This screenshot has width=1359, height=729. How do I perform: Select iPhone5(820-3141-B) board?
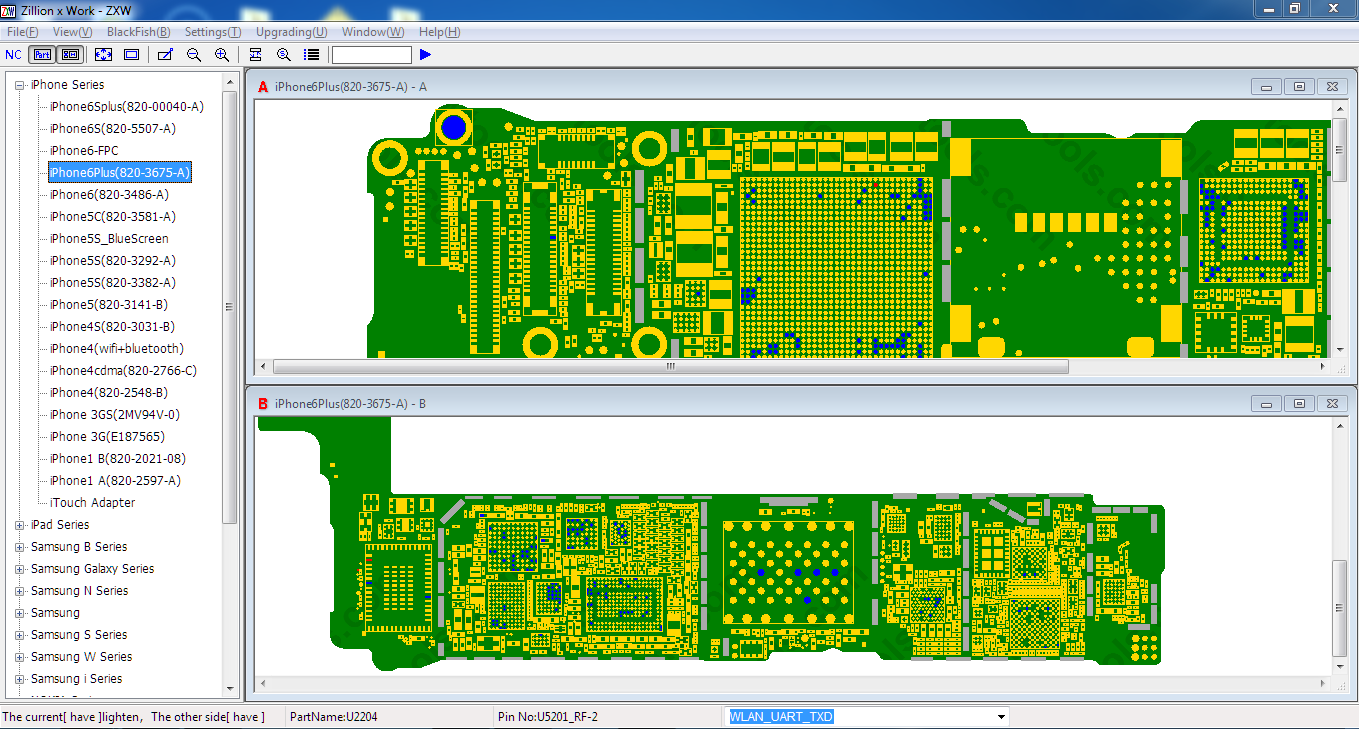tap(109, 305)
